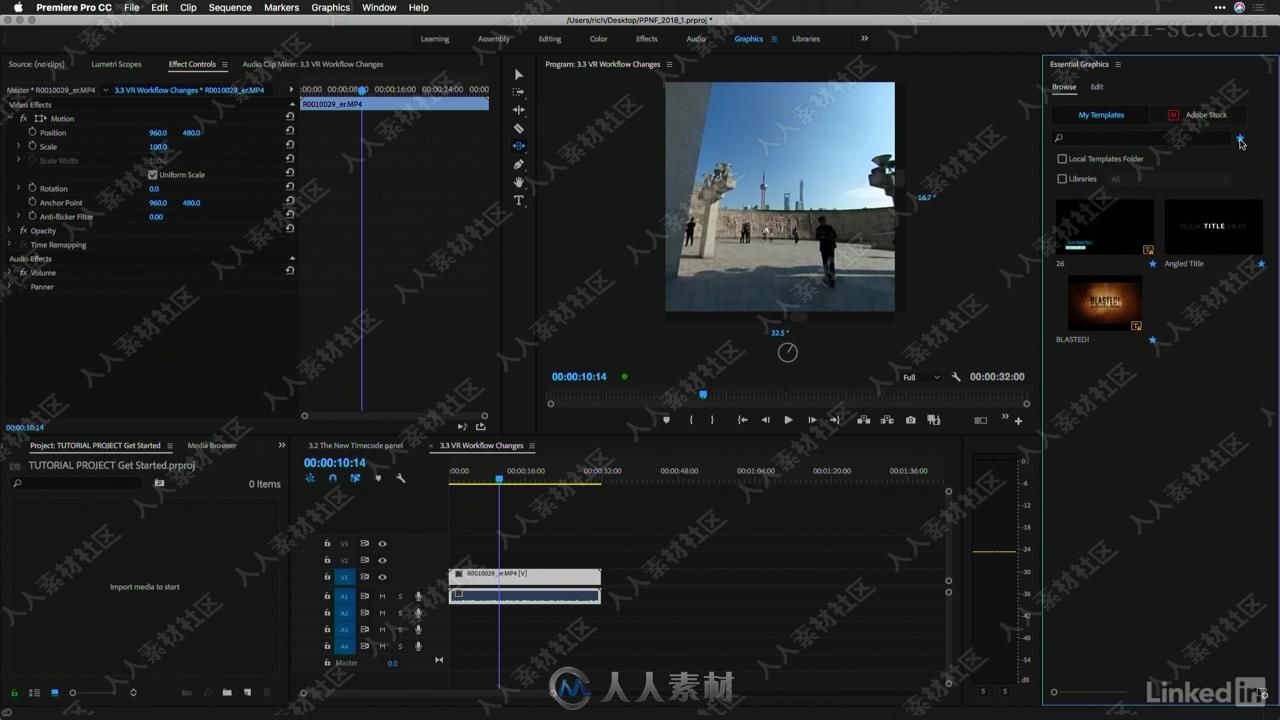Select the Ripple Edit tool
The width and height of the screenshot is (1280, 720).
(518, 110)
